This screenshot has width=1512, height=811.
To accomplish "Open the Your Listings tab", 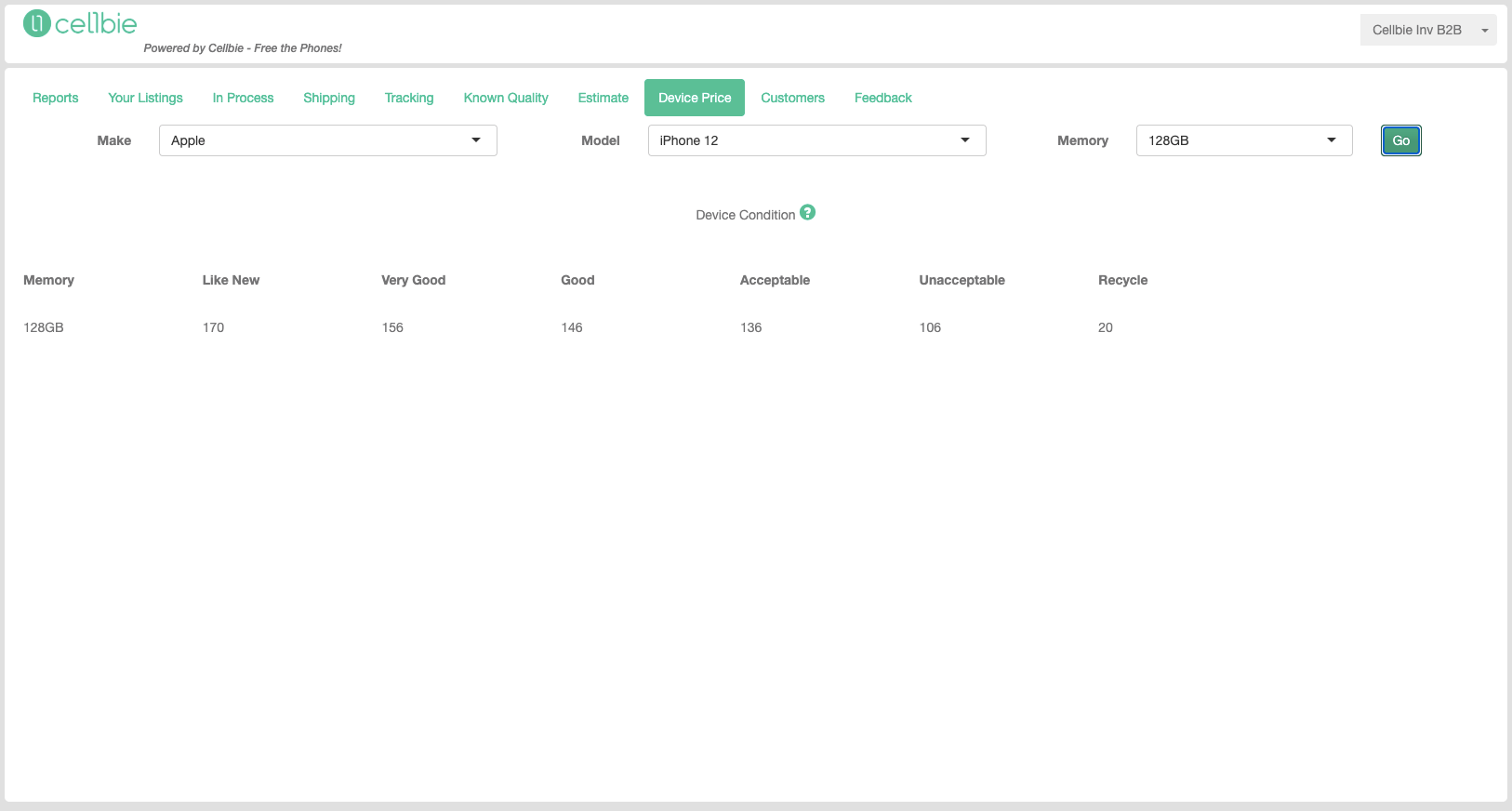I will [x=145, y=98].
